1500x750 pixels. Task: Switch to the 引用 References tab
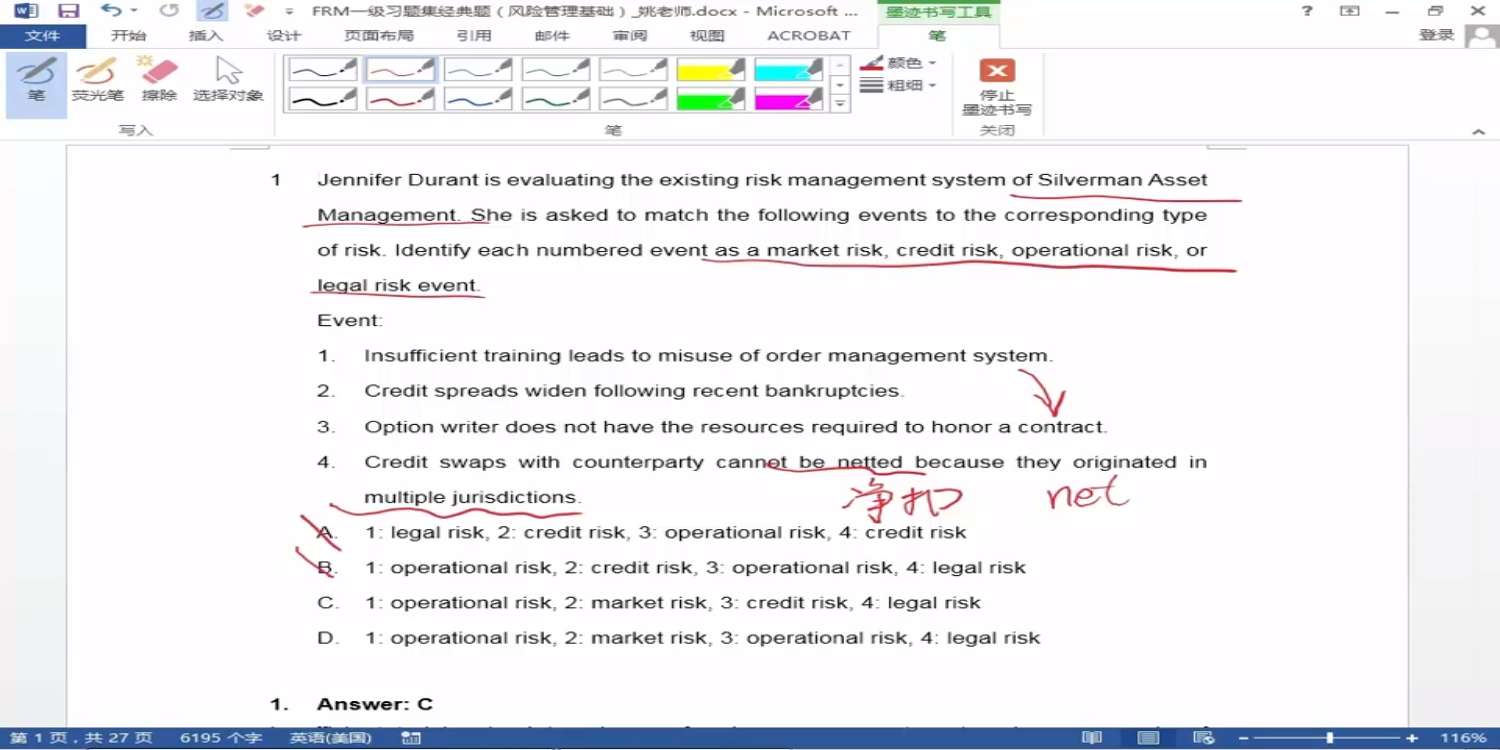(x=473, y=36)
